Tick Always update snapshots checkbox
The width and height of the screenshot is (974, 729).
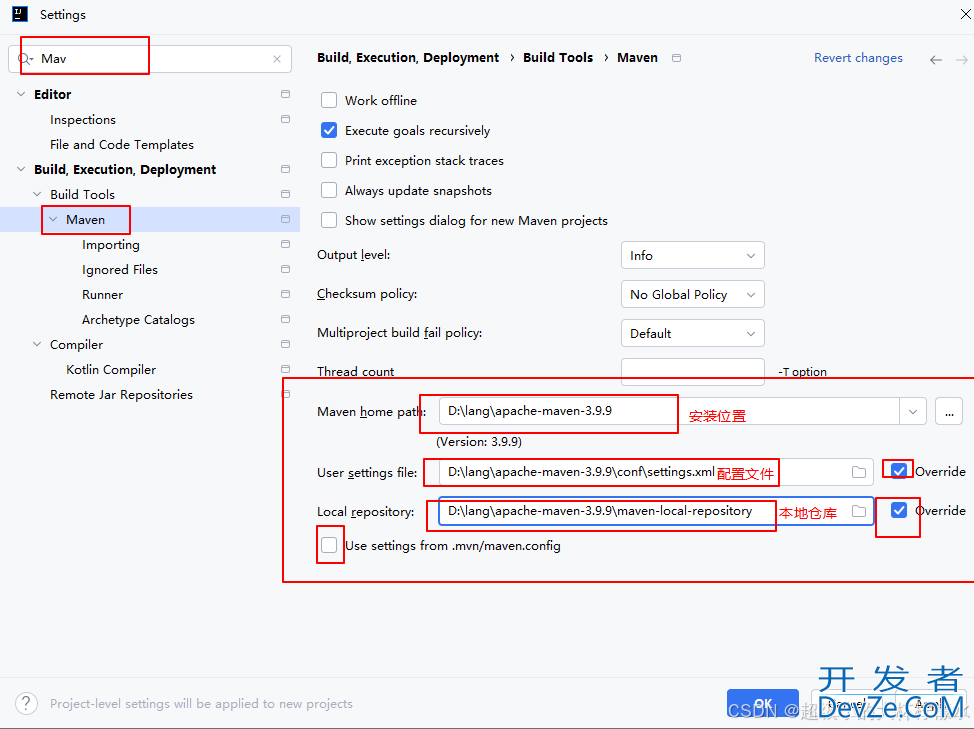(329, 190)
